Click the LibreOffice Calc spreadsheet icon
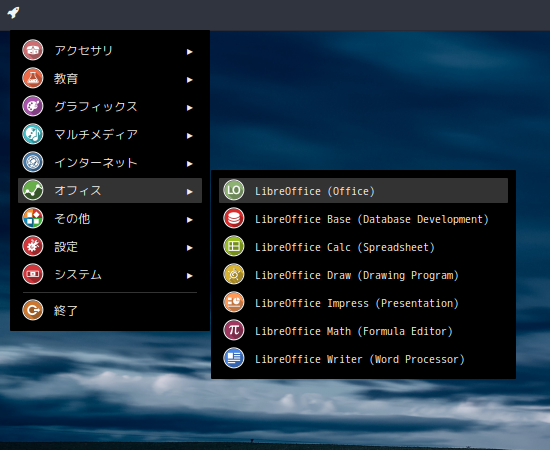550x450 pixels. tap(234, 247)
